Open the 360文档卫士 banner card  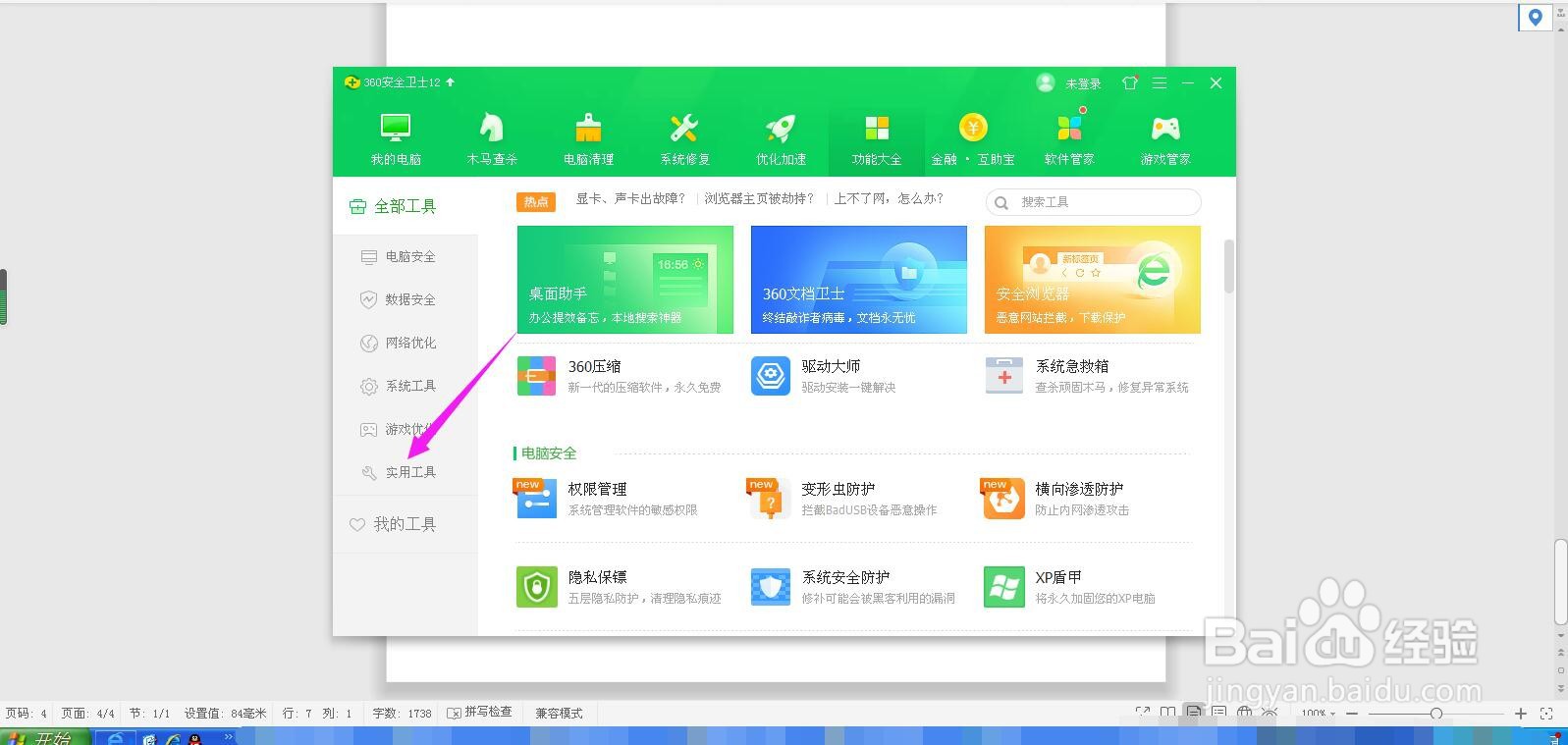(x=859, y=280)
